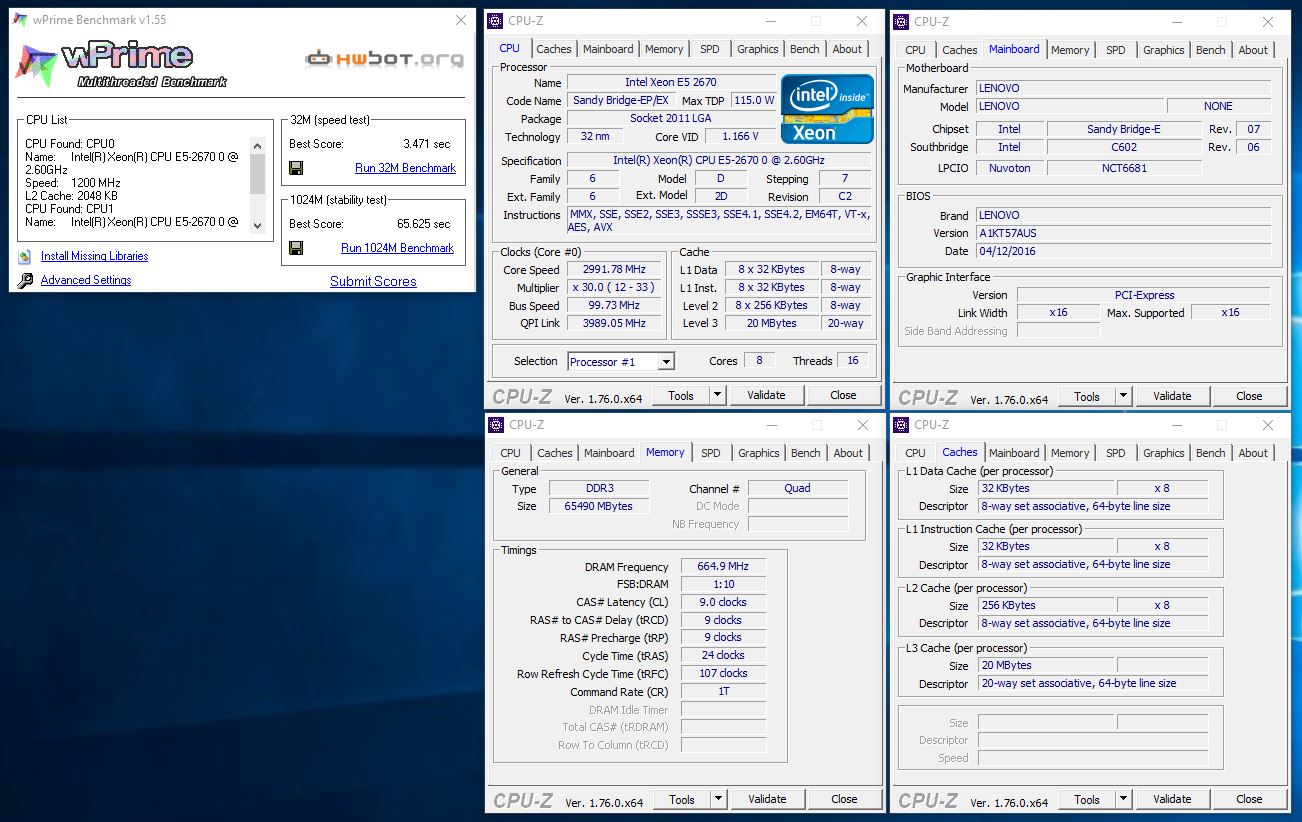Click Tools button in the Mainboard window
Screen dimensions: 1302x822
coord(1087,396)
